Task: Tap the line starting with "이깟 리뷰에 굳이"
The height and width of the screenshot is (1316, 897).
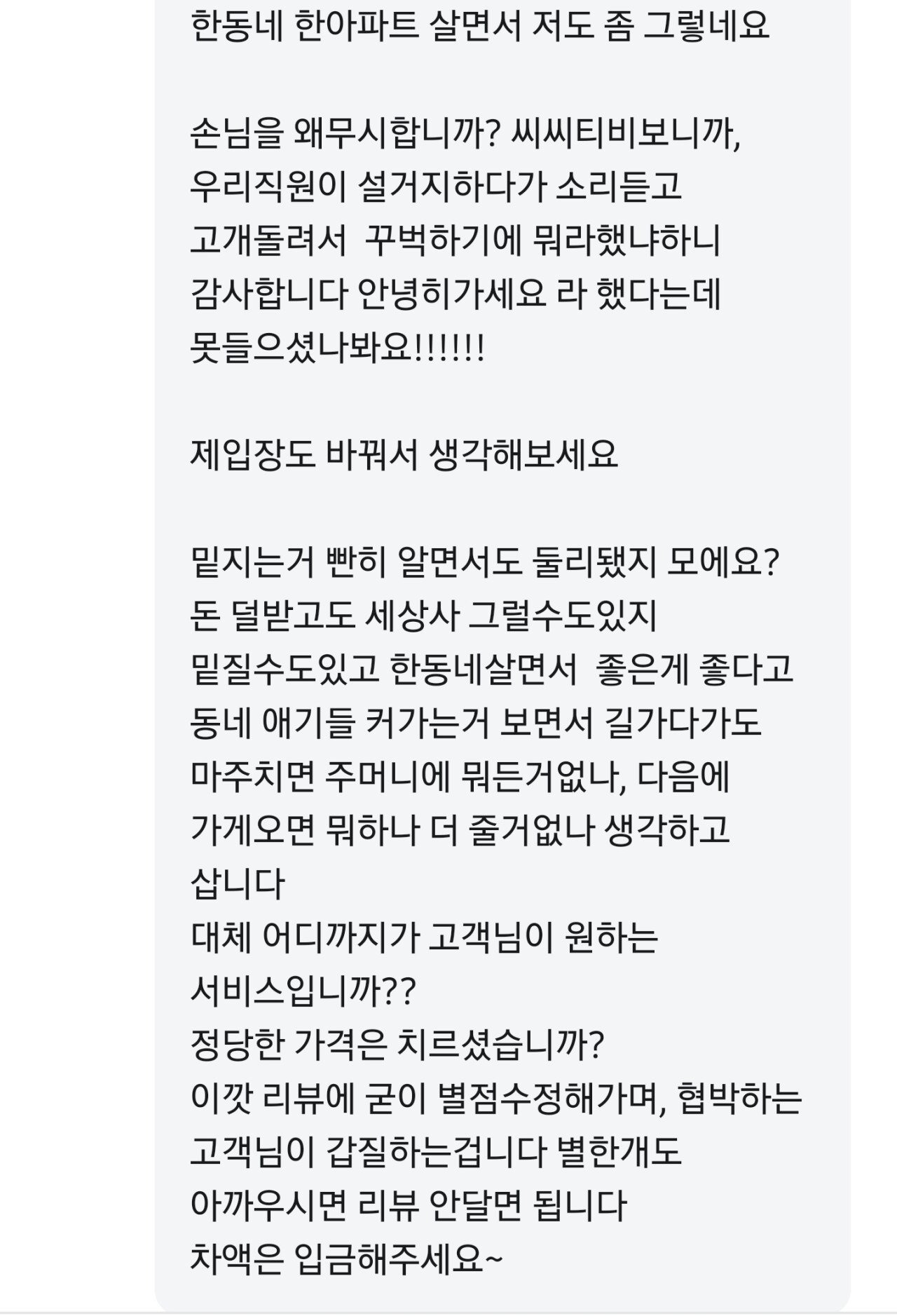Action: (496, 1099)
